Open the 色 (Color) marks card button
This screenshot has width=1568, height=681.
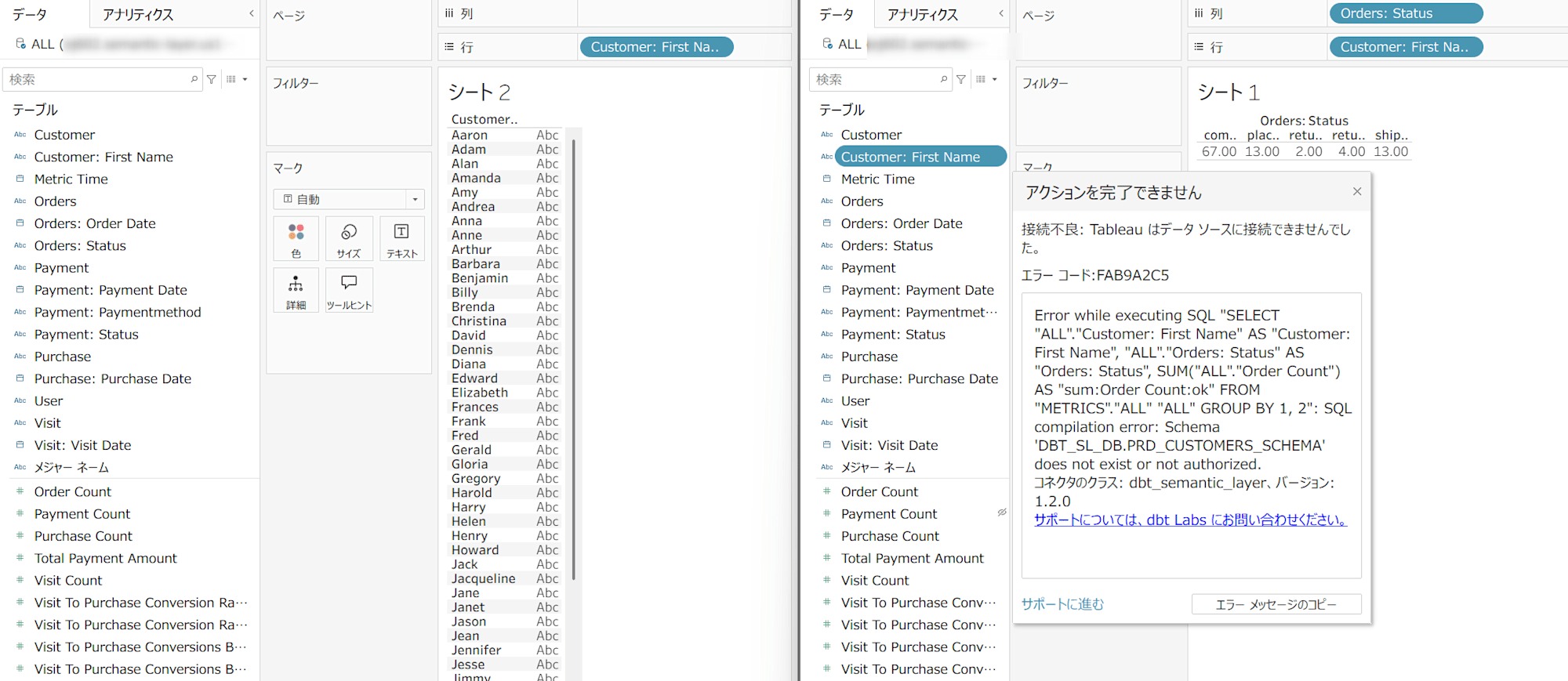pyautogui.click(x=296, y=238)
